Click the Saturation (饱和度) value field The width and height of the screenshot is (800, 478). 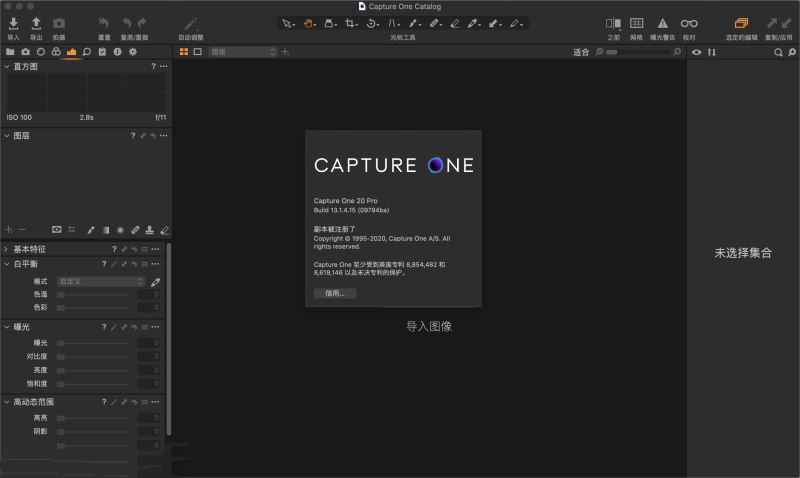(149, 384)
